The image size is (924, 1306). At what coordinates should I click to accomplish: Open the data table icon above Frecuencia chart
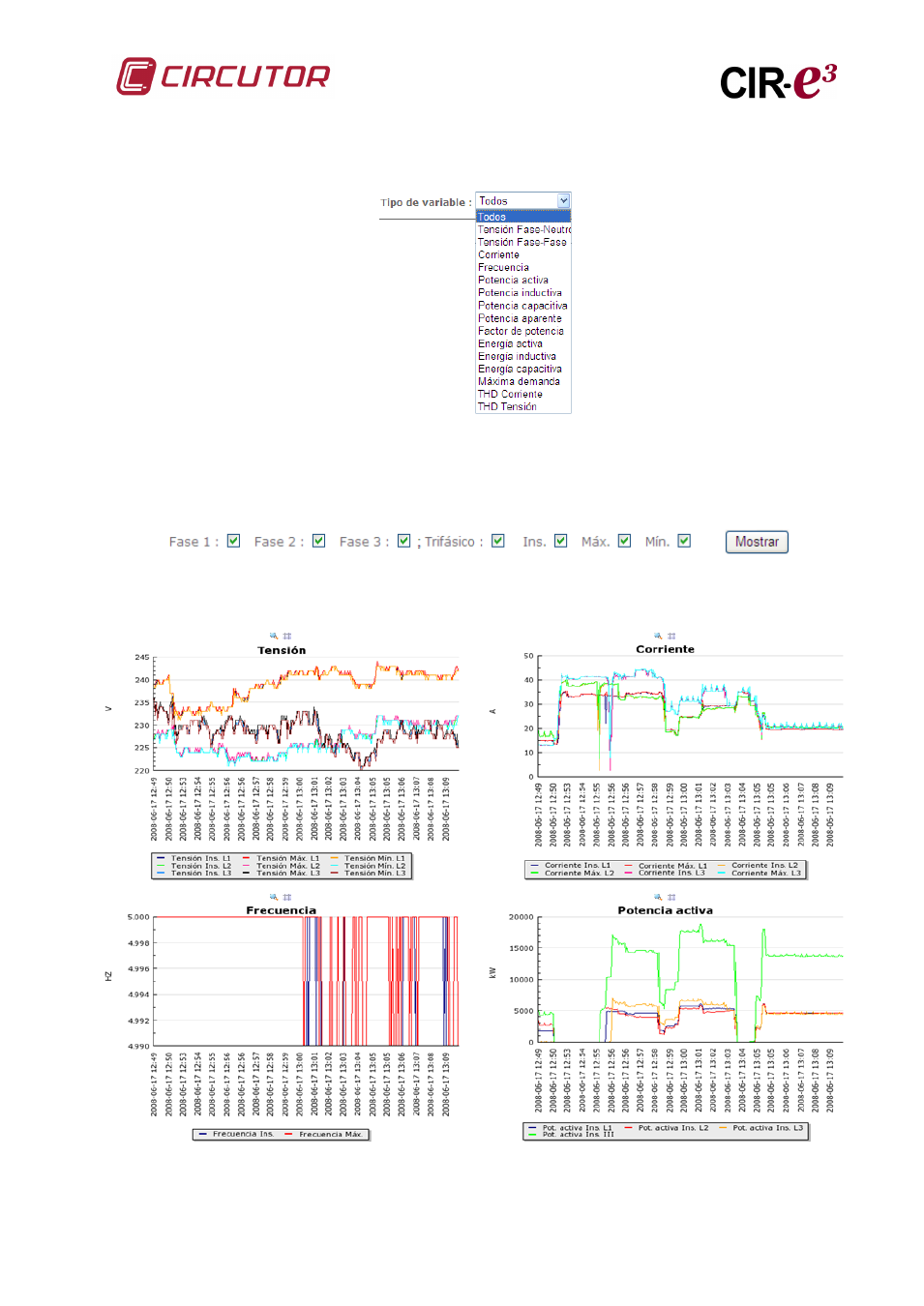coord(287,898)
